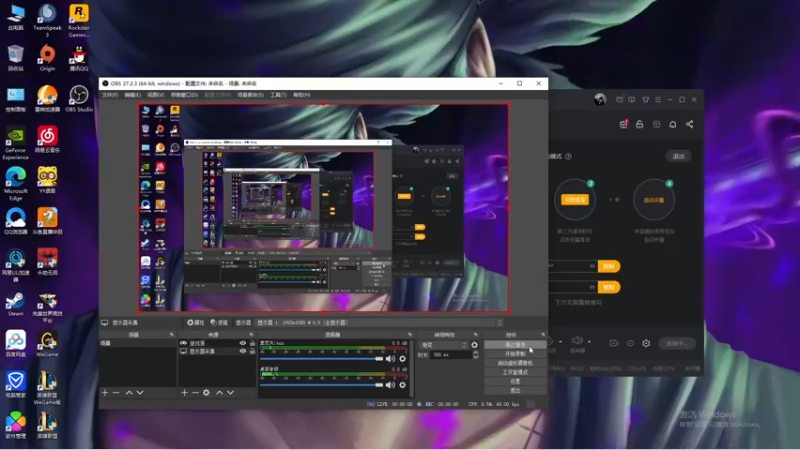The image size is (800, 450).
Task: Move source up in Sources panel
Action: click(x=219, y=392)
